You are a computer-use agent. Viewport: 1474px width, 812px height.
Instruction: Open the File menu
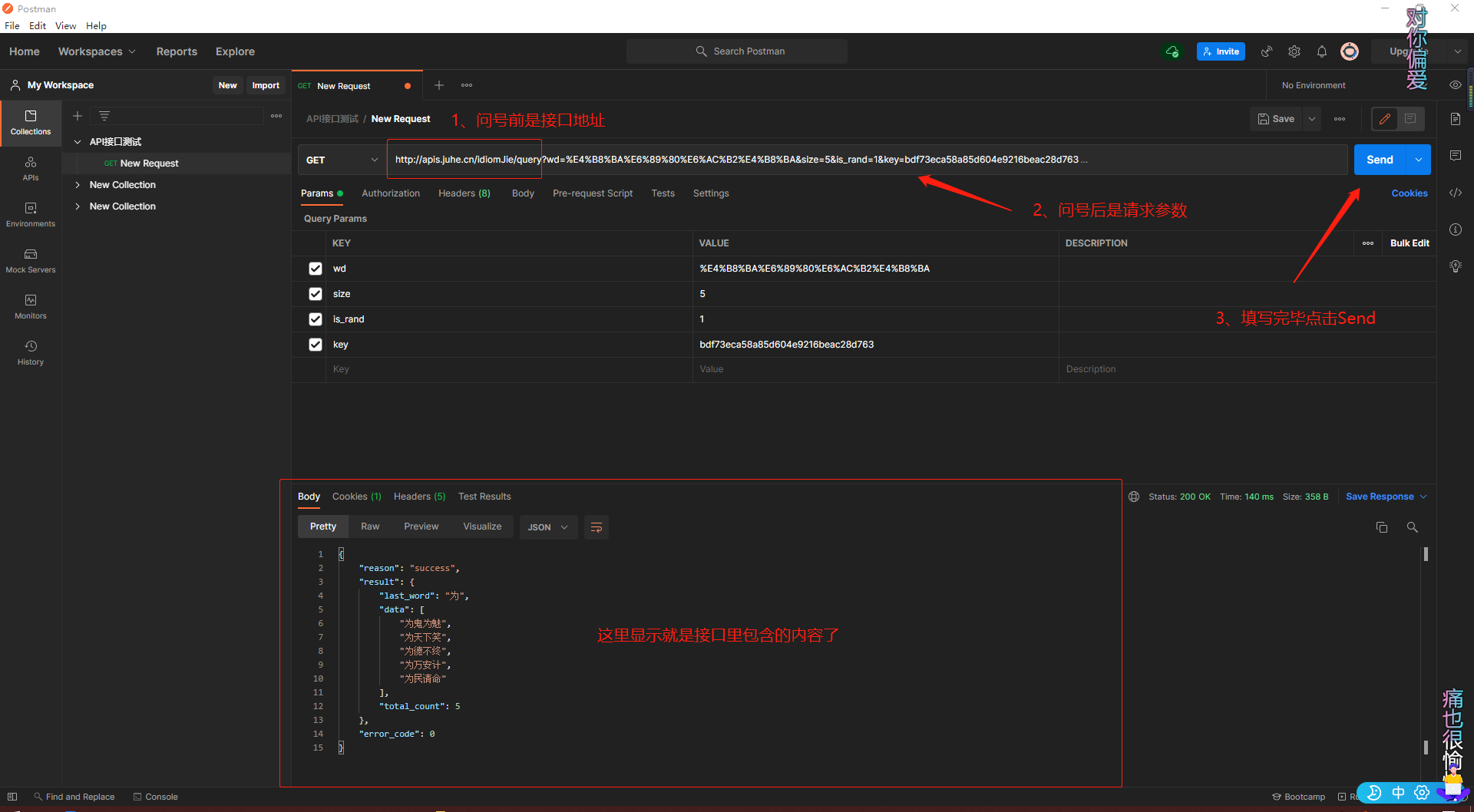[x=12, y=25]
